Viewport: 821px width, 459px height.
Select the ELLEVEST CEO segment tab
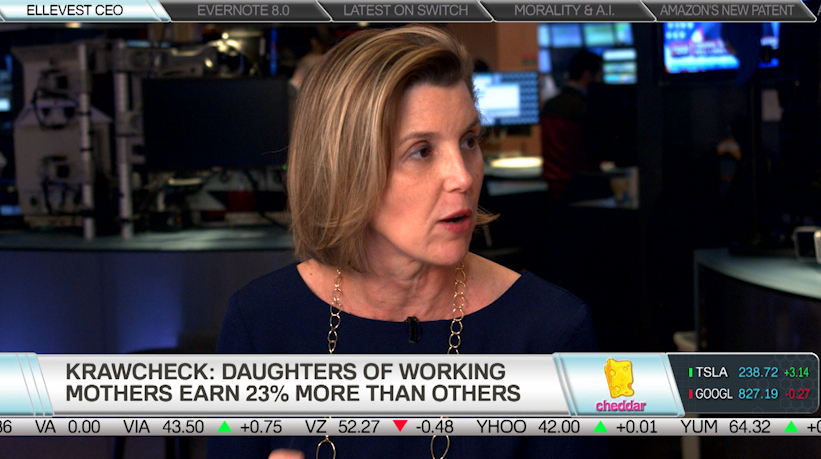[81, 10]
